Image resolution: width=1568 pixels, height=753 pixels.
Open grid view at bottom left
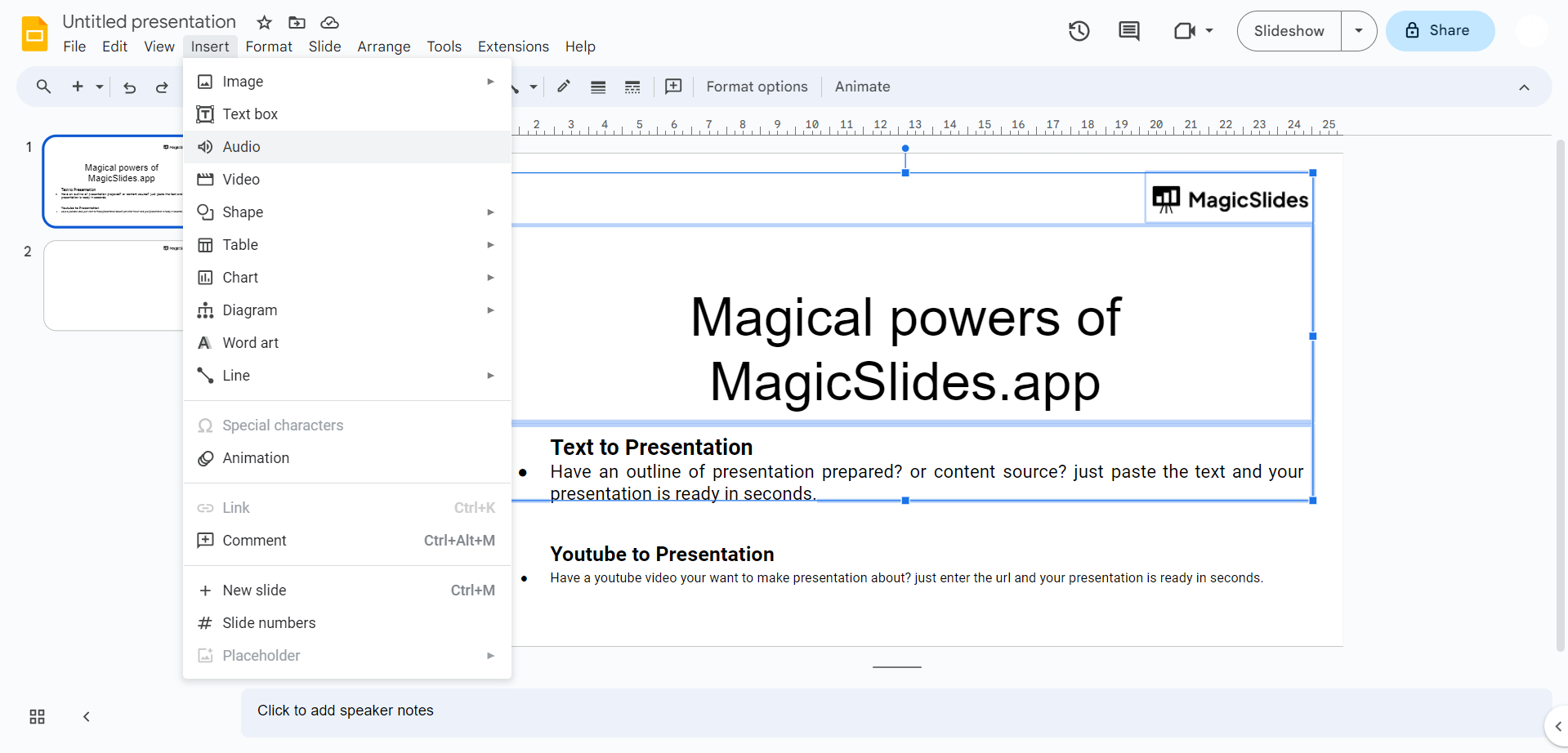37,716
